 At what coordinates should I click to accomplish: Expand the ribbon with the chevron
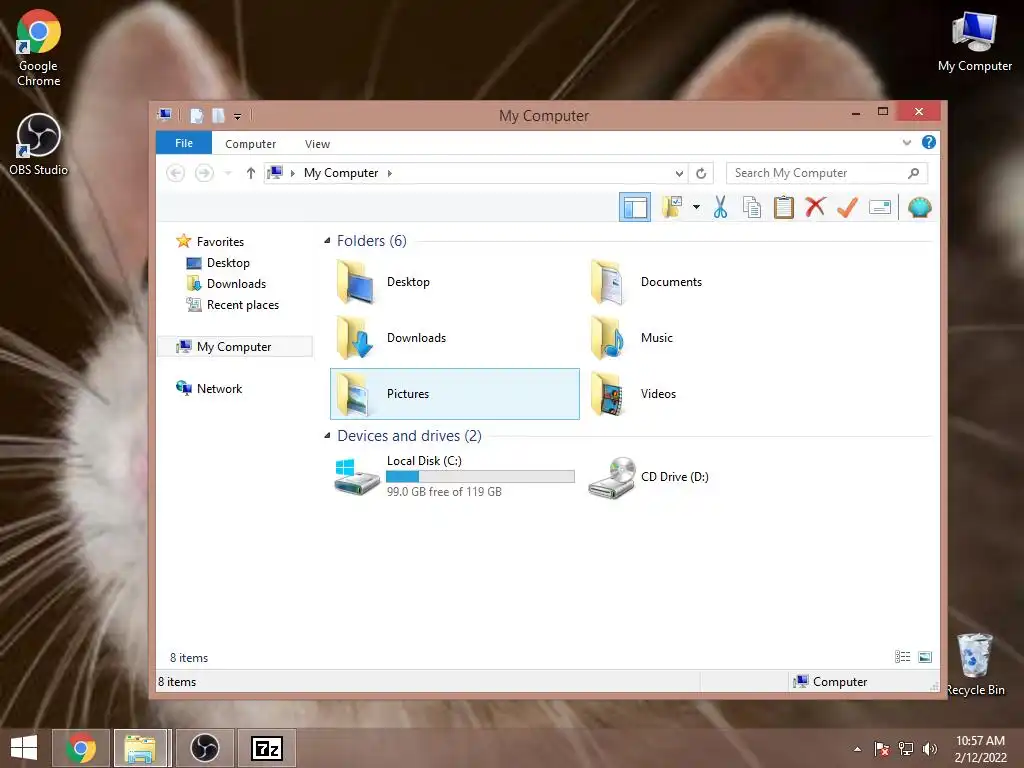click(906, 142)
